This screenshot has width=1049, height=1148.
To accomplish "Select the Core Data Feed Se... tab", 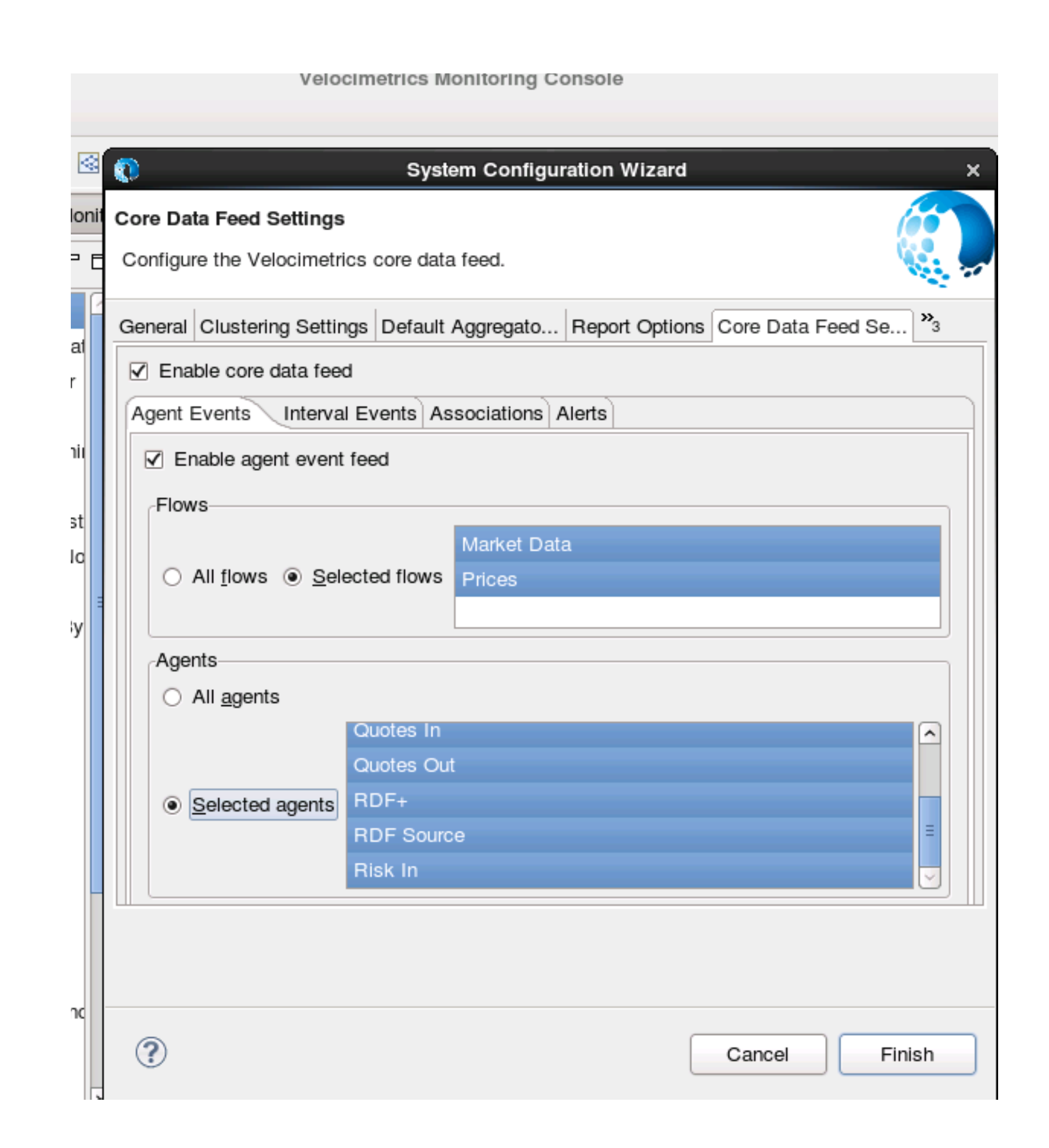I will [812, 327].
